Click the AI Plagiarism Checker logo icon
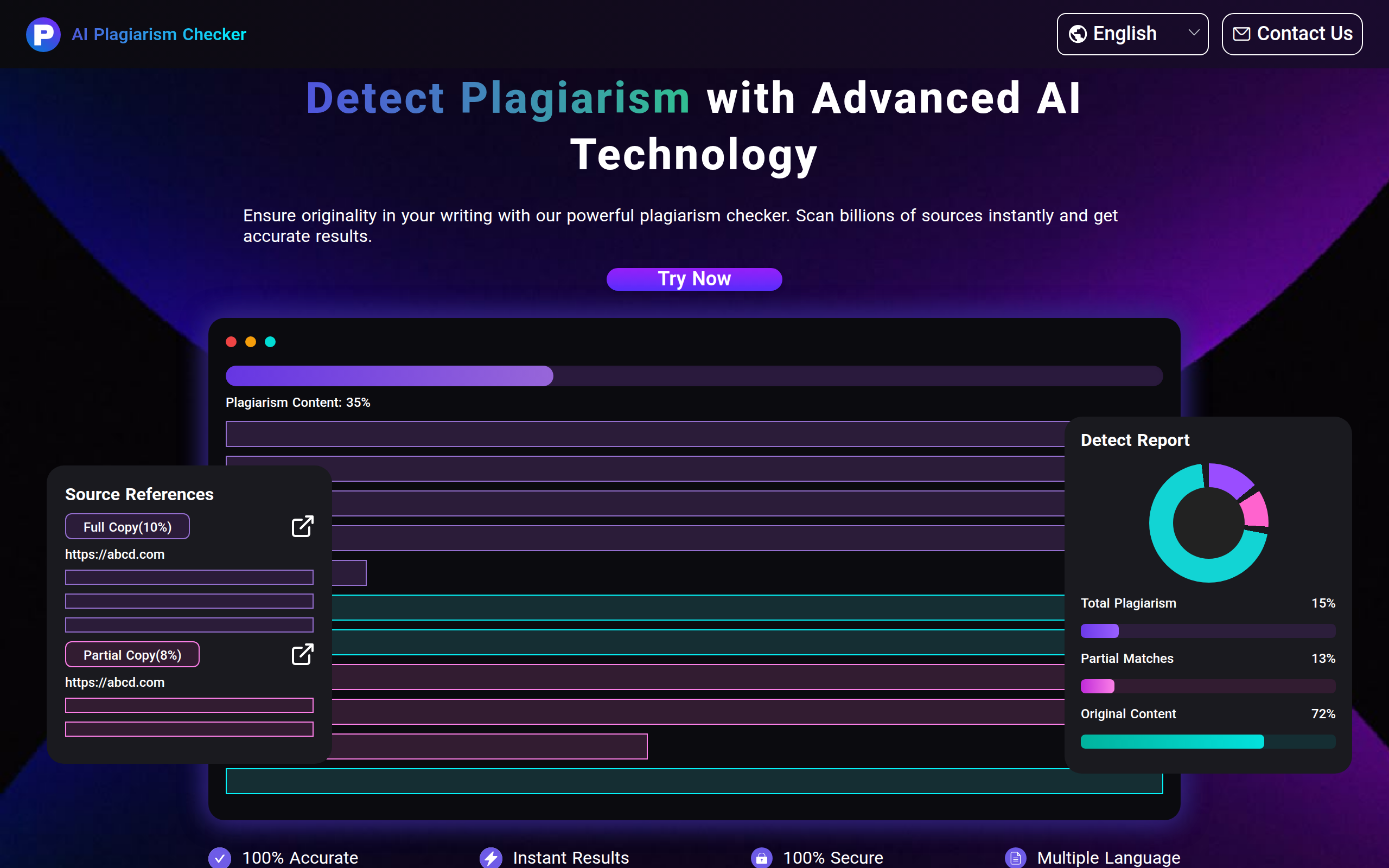The width and height of the screenshot is (1389, 868). pos(43,34)
